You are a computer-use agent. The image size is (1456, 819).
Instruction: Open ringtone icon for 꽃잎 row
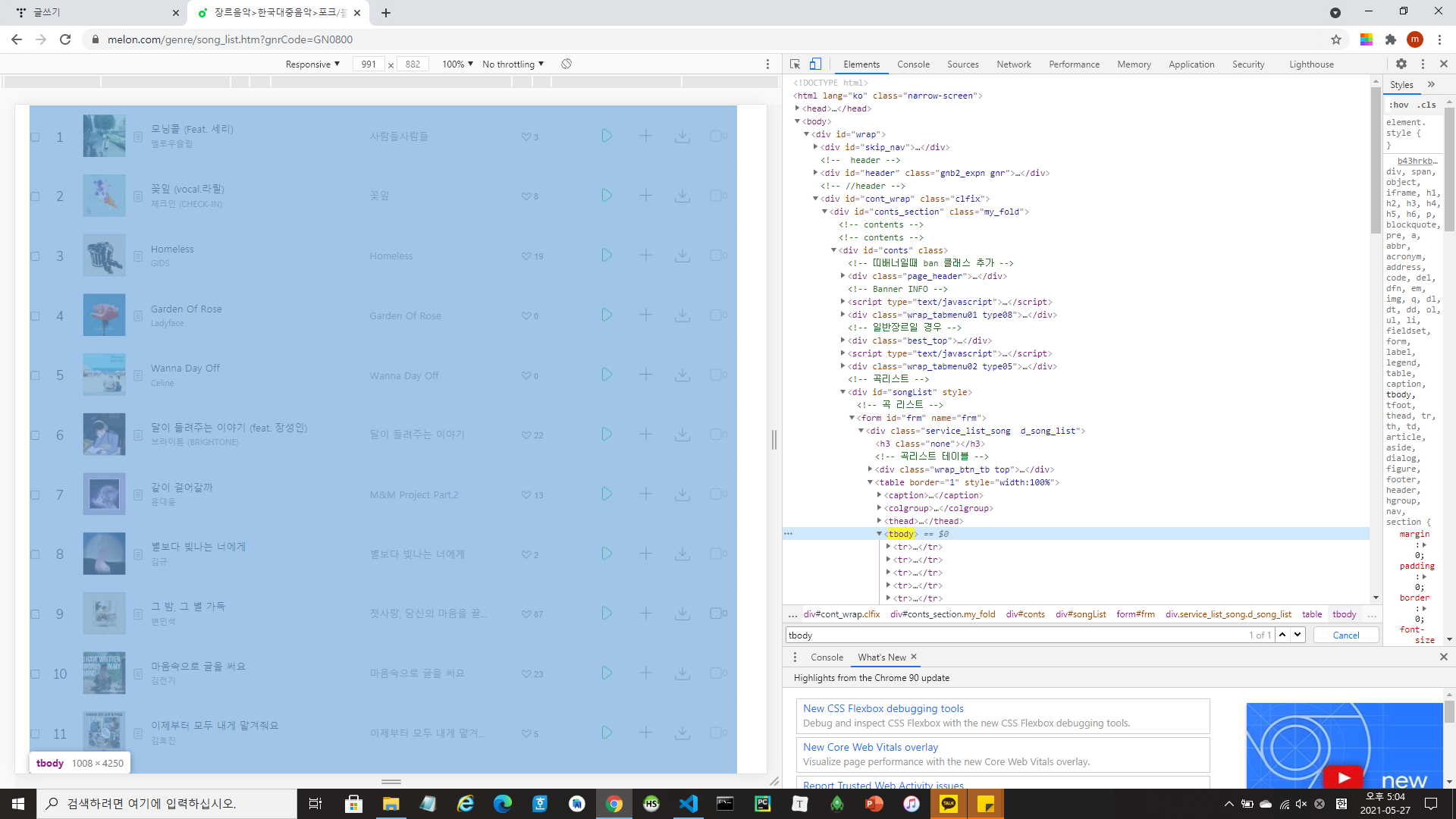717,196
